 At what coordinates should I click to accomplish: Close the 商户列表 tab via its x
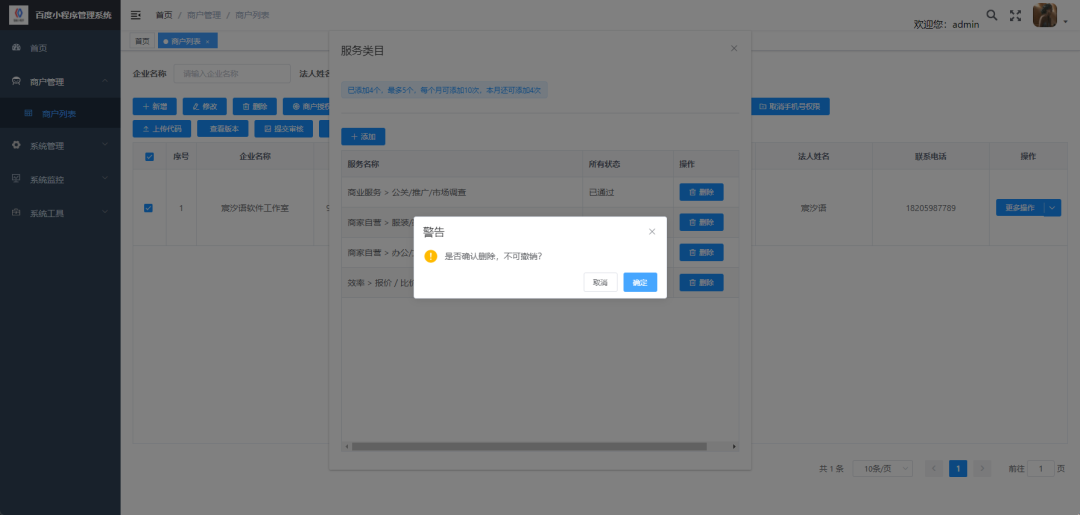pos(208,42)
